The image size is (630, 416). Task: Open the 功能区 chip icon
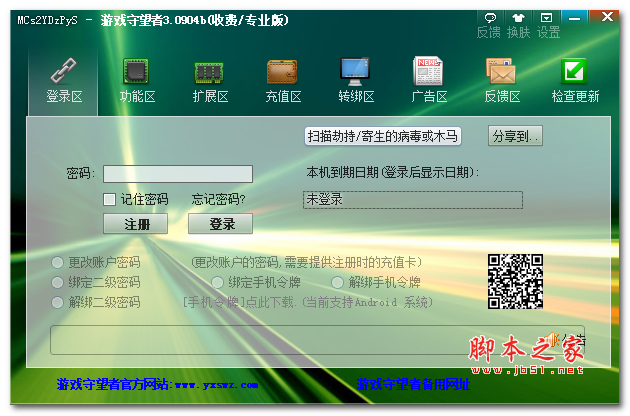tap(137, 72)
